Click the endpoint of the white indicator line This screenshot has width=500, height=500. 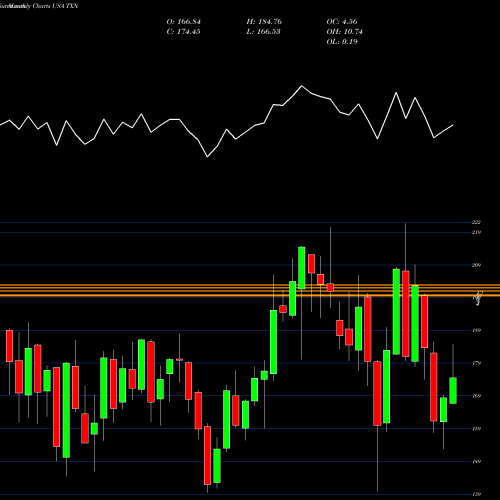(x=453, y=125)
